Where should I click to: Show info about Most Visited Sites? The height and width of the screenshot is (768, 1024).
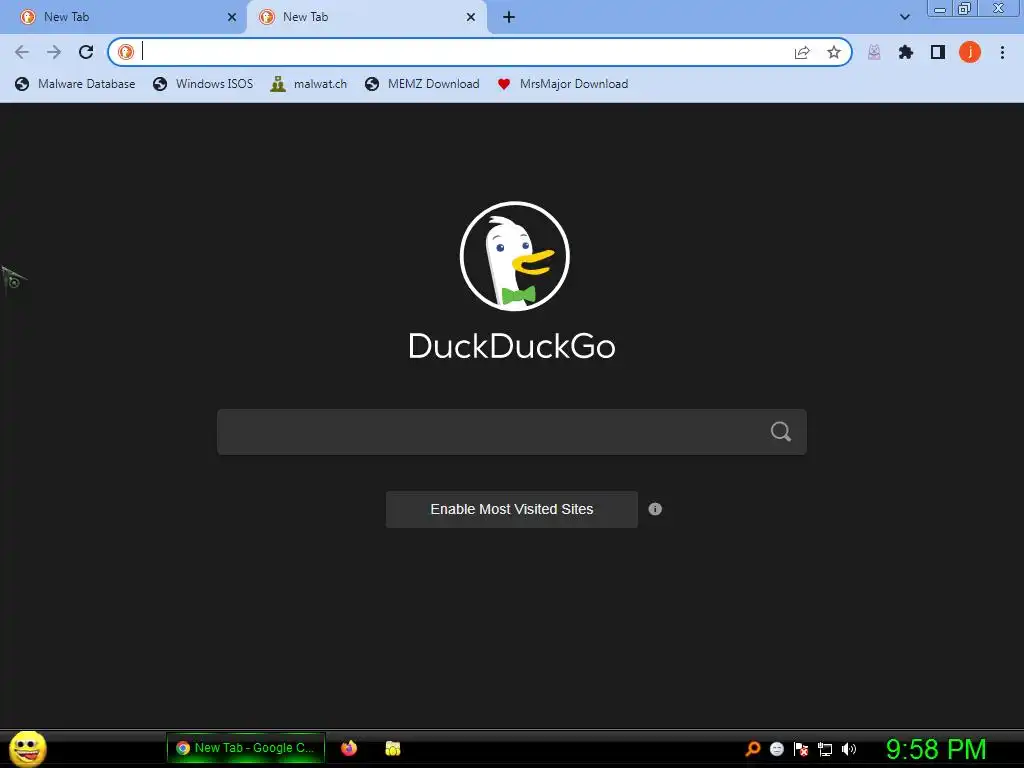[x=655, y=509]
